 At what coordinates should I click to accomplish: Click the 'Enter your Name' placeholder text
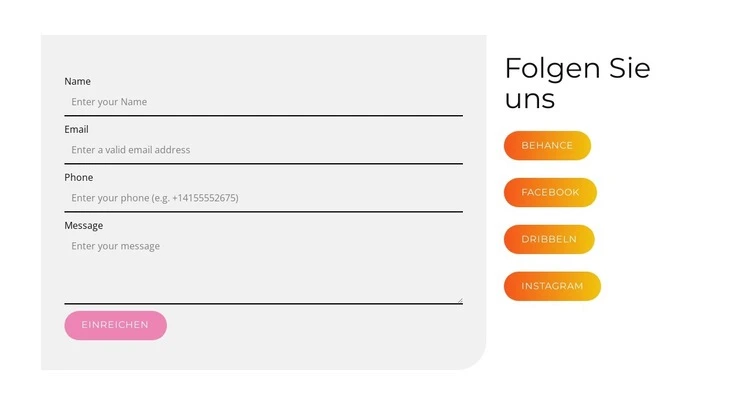pyautogui.click(x=109, y=102)
